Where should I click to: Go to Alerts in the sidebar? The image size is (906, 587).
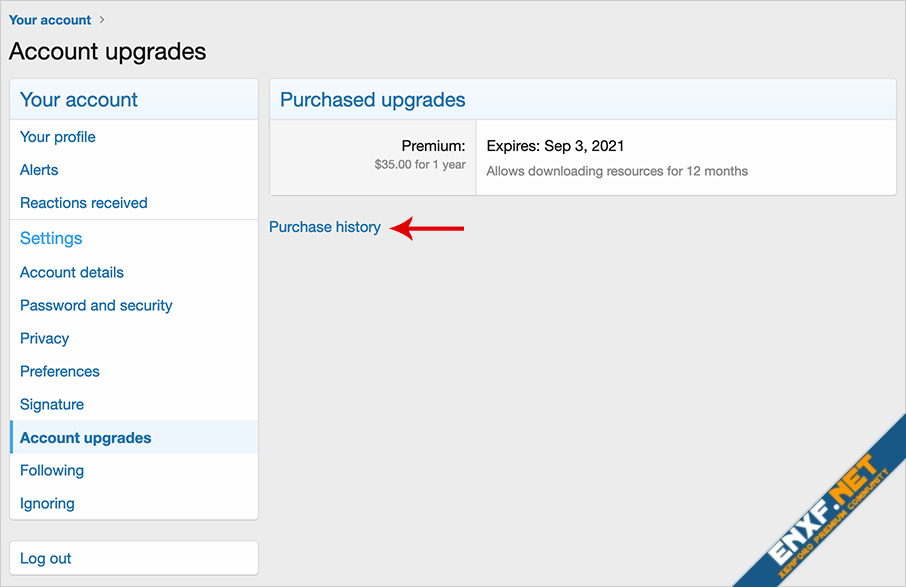[x=39, y=170]
